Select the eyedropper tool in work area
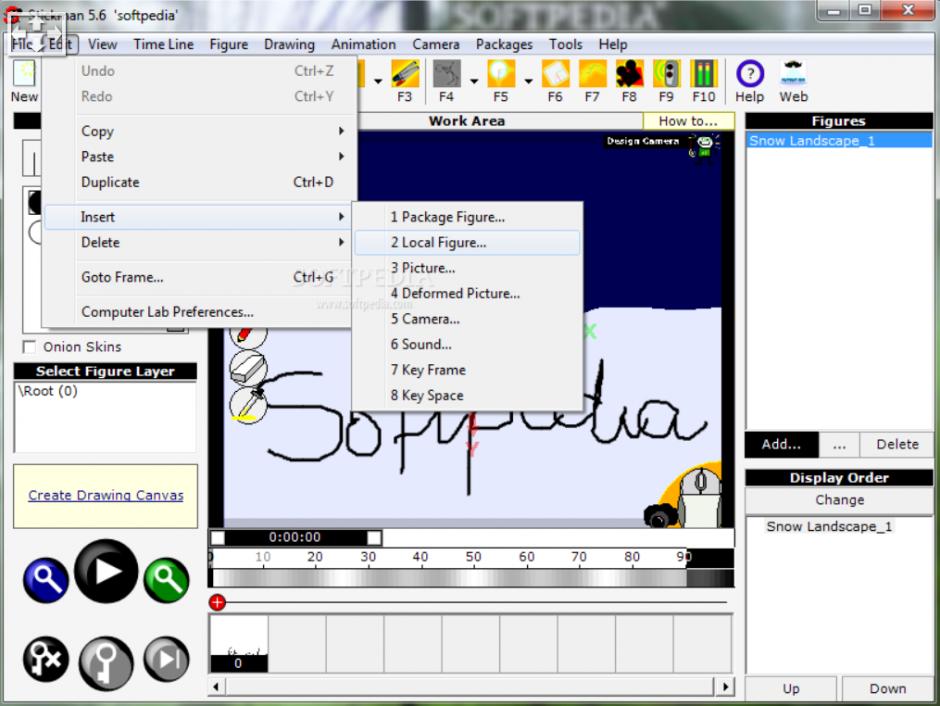This screenshot has width=940, height=706. coord(249,405)
